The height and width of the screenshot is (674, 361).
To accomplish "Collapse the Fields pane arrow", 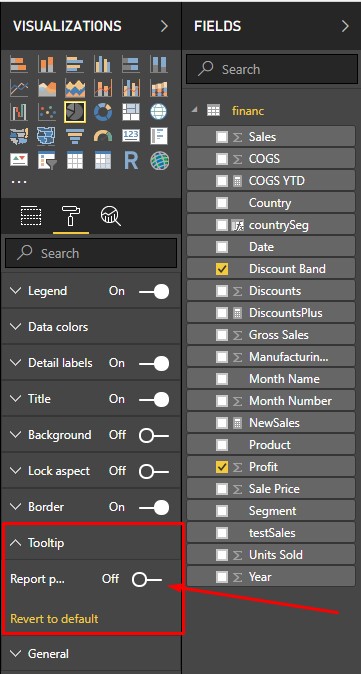I will 345,27.
